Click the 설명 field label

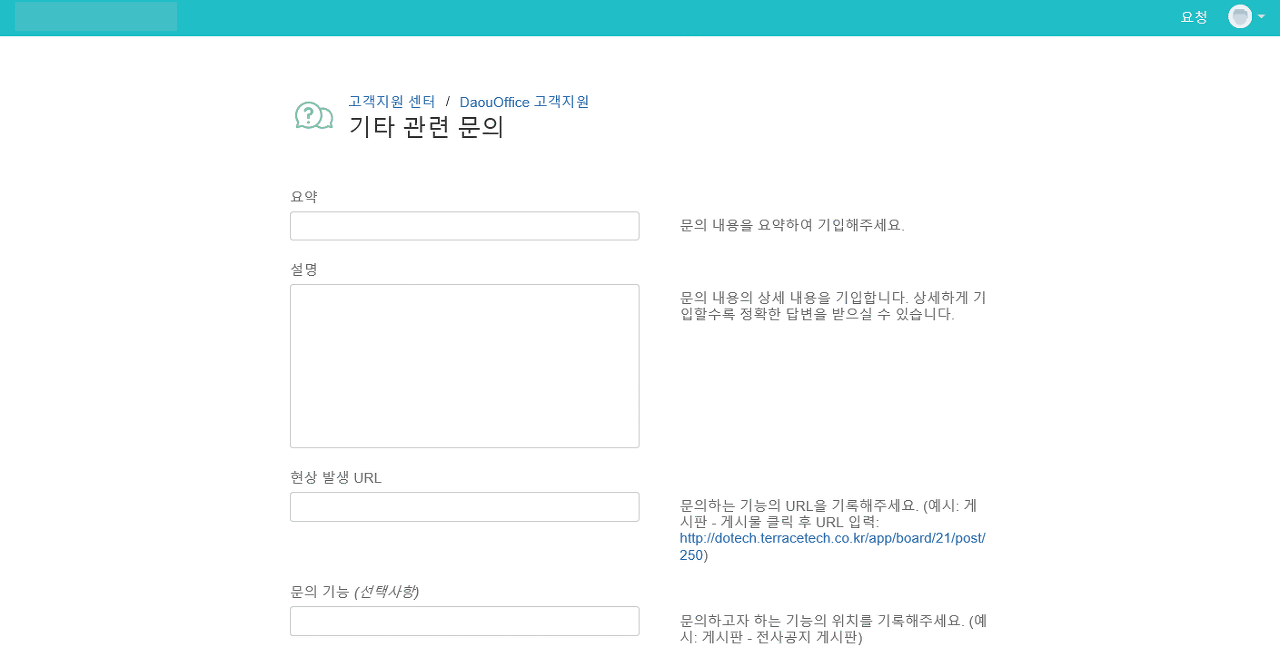coord(304,270)
